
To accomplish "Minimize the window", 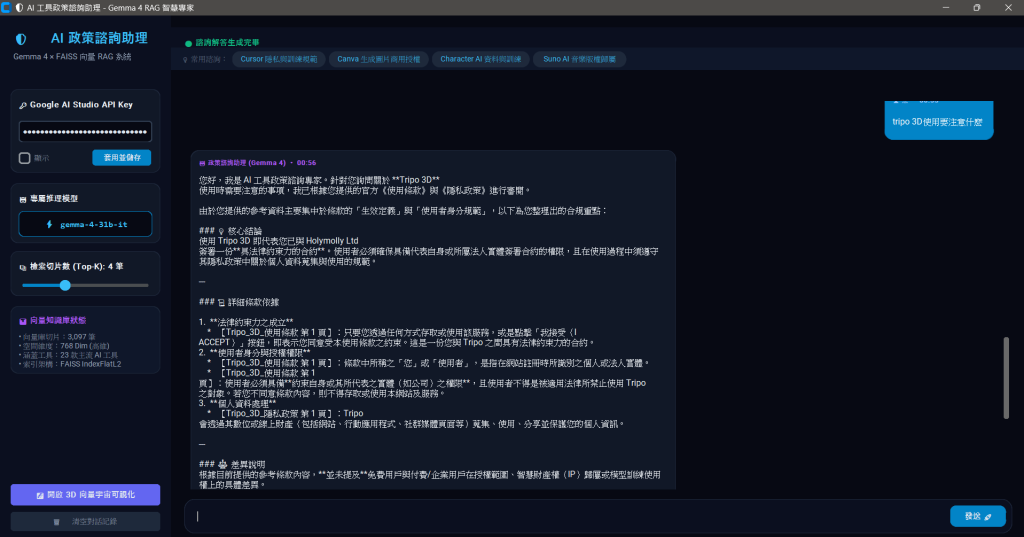I will (946, 7).
